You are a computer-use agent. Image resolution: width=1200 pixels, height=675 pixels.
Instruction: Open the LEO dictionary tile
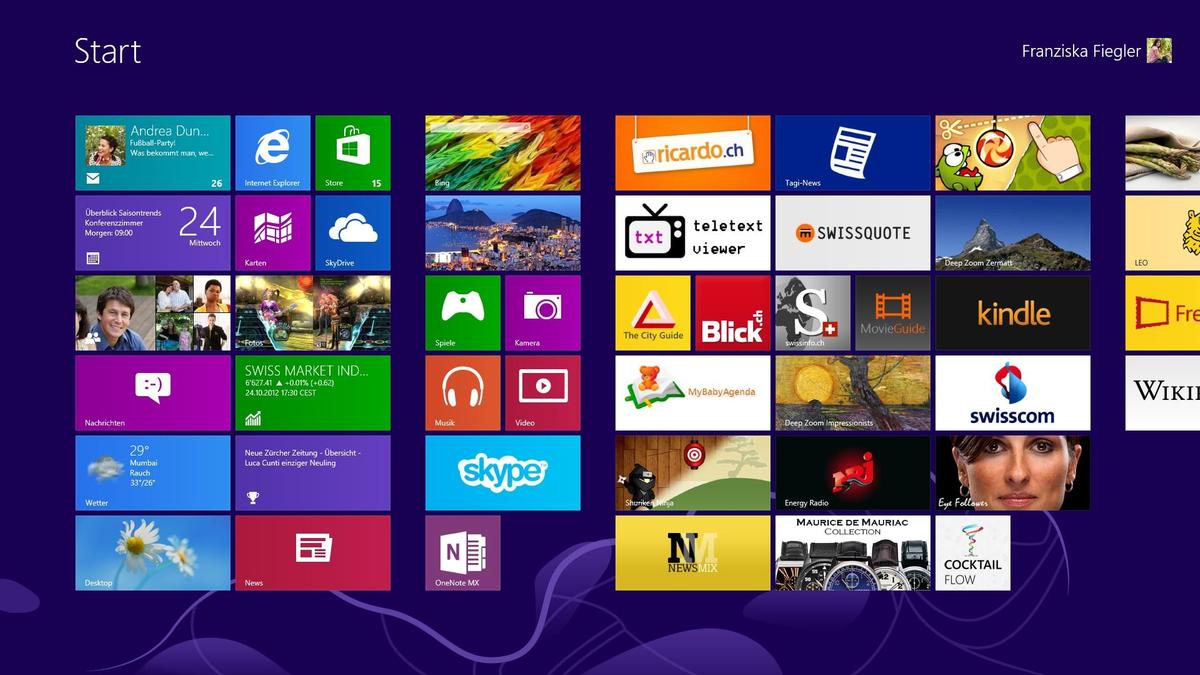coord(1163,233)
